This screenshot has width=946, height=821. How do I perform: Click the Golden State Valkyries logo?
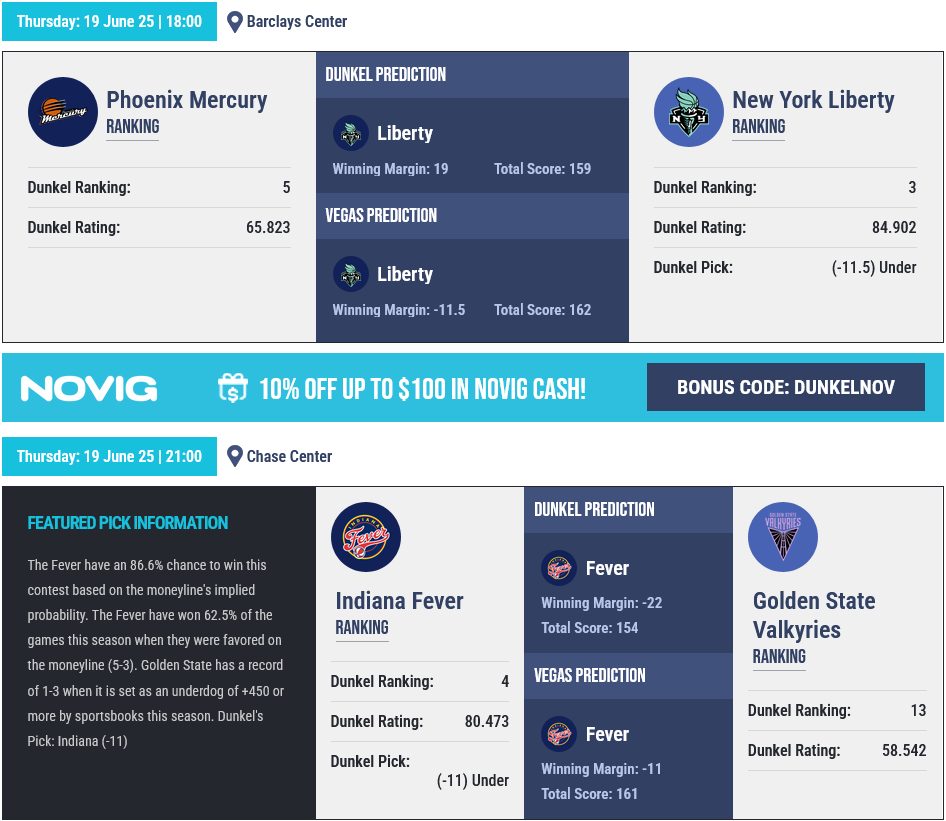(783, 537)
